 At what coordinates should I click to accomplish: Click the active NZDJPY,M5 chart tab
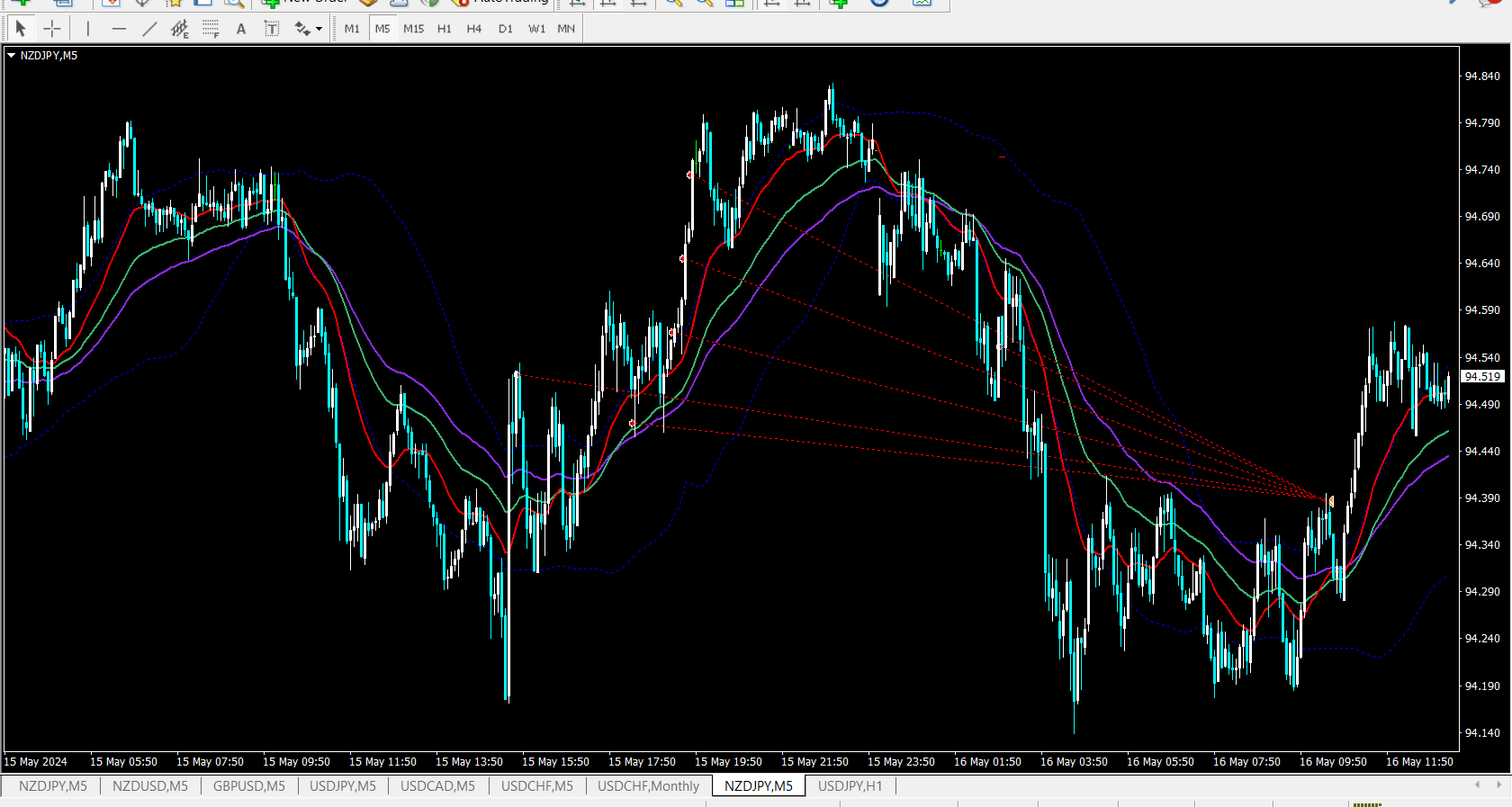[x=759, y=786]
